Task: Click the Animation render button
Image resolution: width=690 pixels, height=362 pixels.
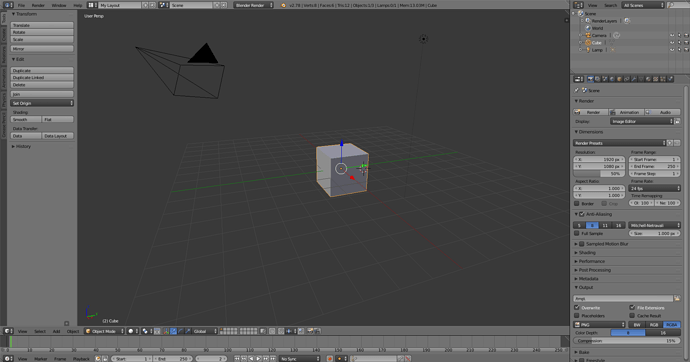Action: tap(626, 112)
